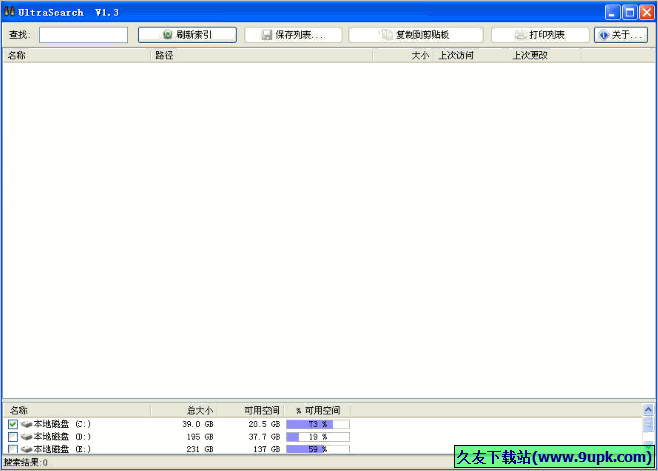Uncheck the 本地磁盘 (C:) drive checkbox
658x471 pixels.
[13, 424]
